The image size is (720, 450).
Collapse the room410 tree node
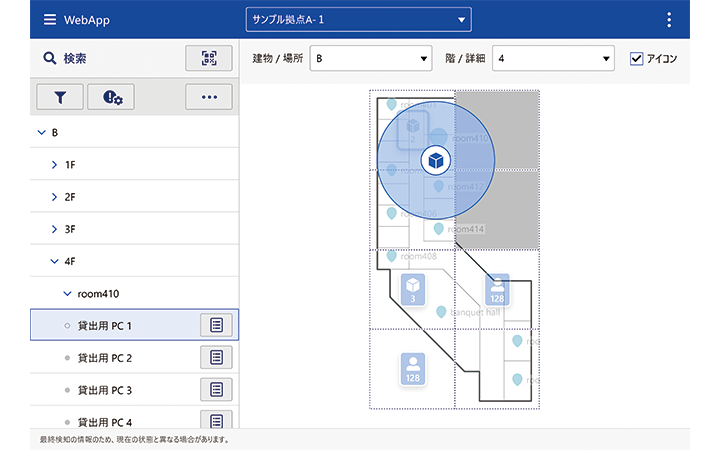[x=67, y=294]
